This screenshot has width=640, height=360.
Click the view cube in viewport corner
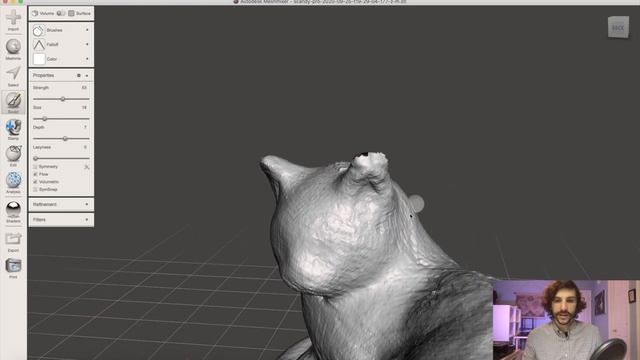[618, 27]
